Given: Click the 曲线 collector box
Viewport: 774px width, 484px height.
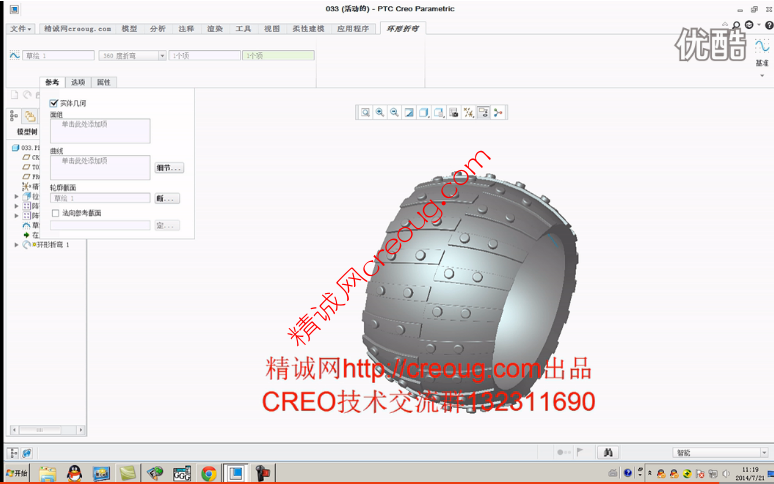Looking at the screenshot, I should [100, 167].
